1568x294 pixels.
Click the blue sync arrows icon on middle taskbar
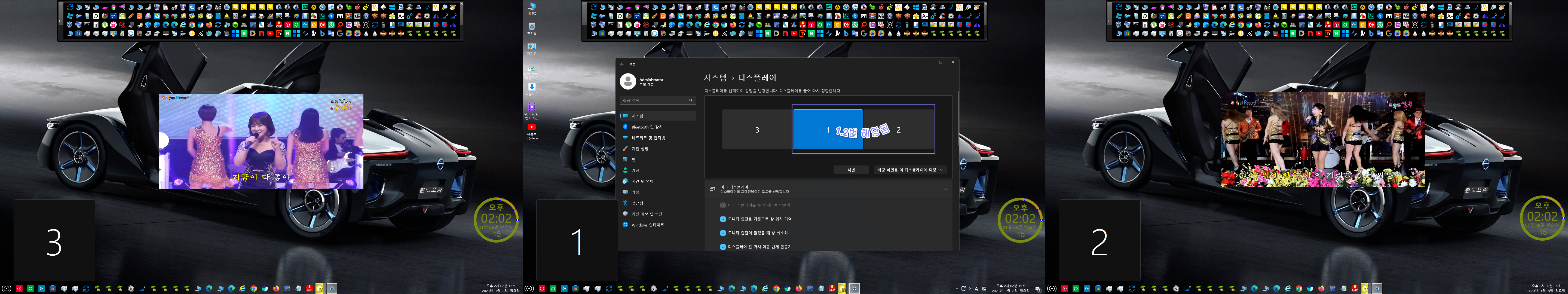609,289
